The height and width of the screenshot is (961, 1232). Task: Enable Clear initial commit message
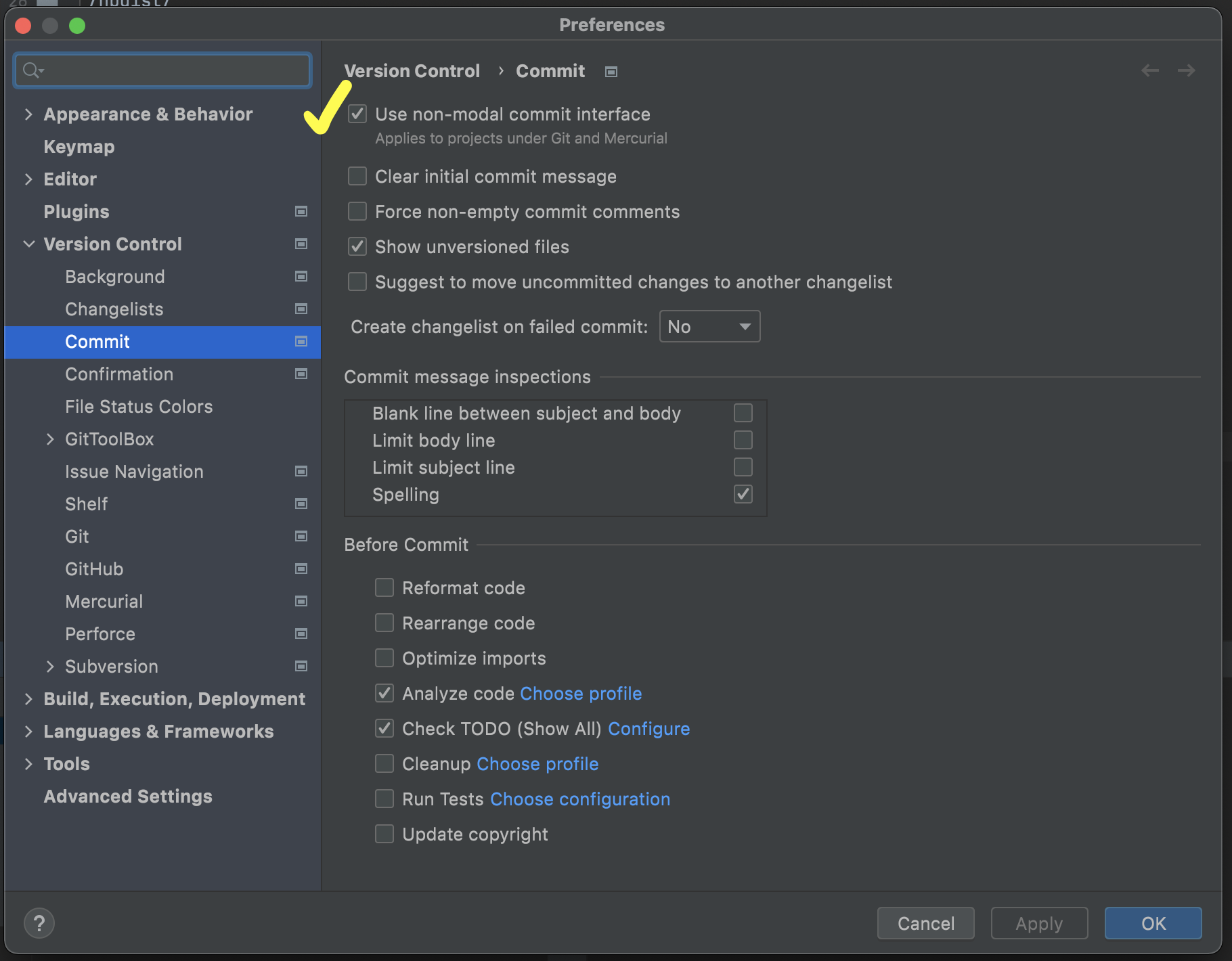click(357, 176)
